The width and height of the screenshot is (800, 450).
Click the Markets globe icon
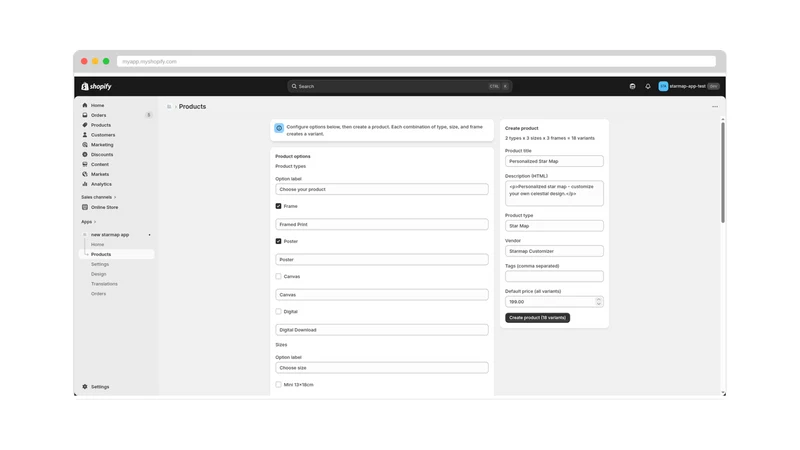tap(85, 174)
